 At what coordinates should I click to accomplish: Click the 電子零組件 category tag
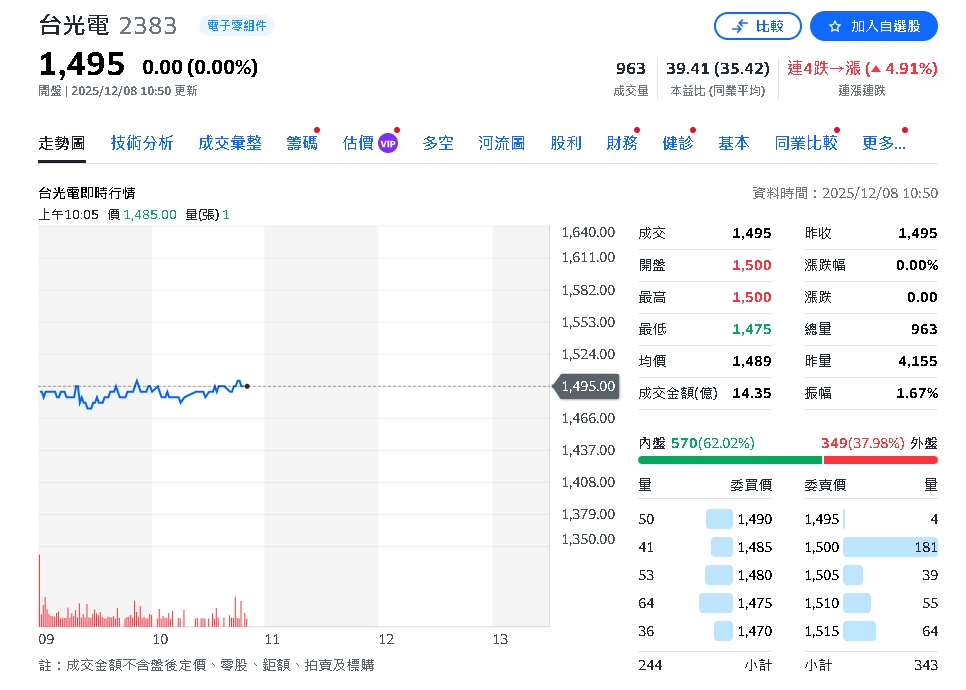click(237, 26)
